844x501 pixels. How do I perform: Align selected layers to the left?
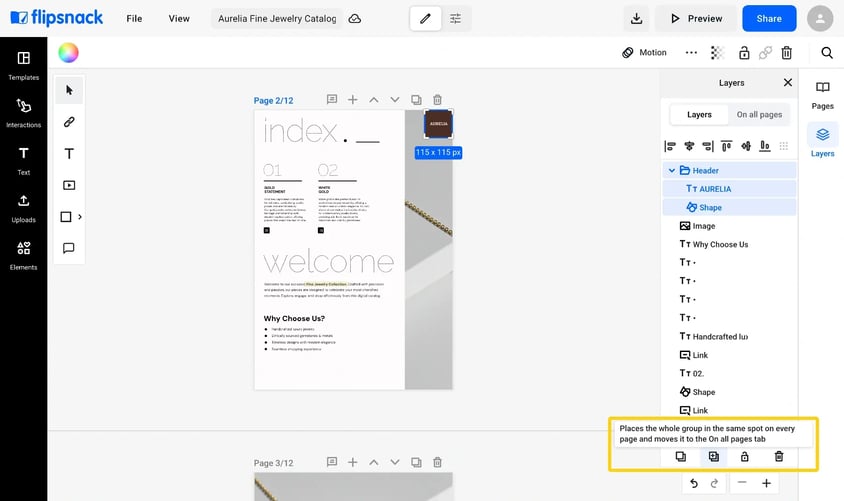coord(670,146)
